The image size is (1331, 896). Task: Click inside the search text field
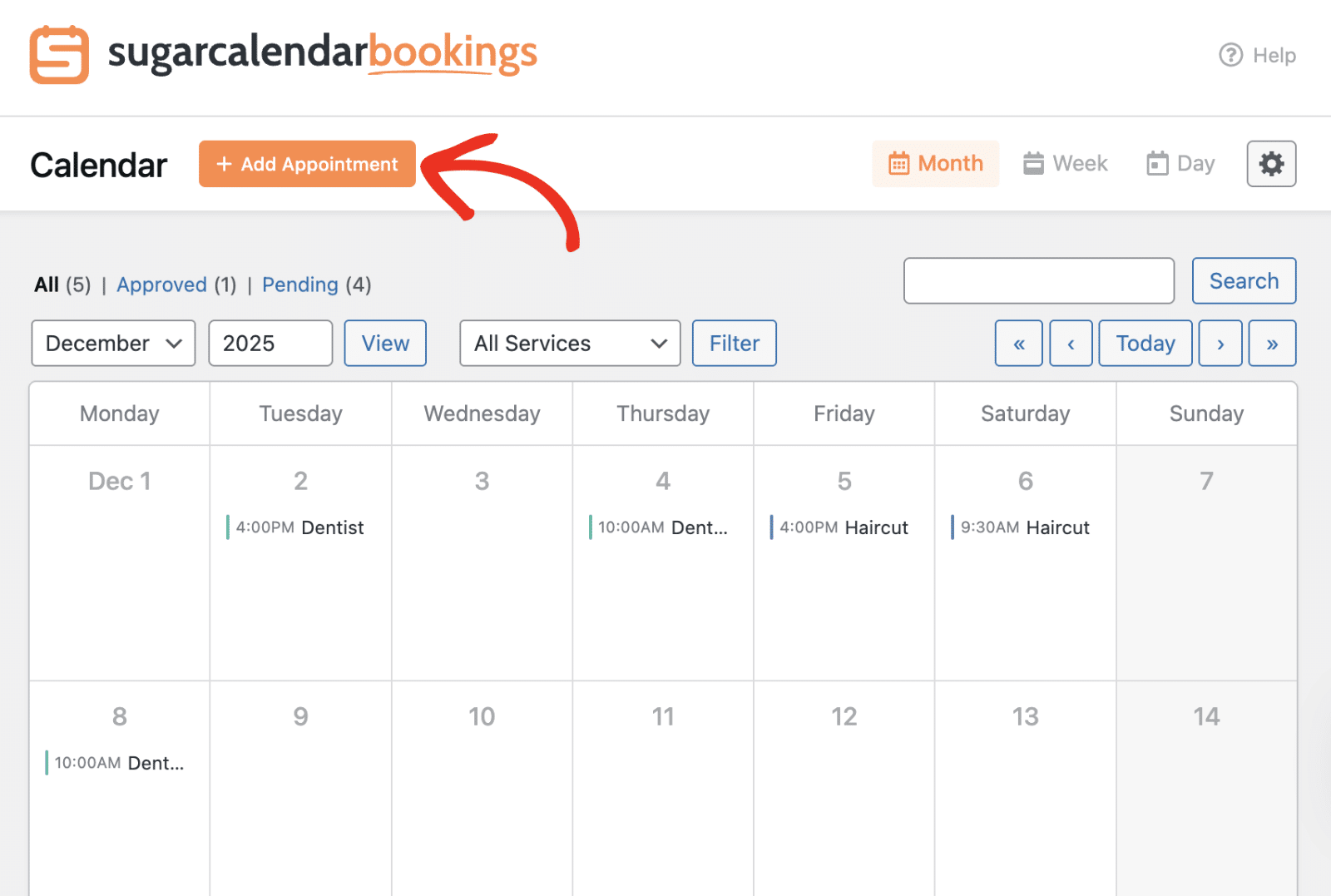pyautogui.click(x=1038, y=280)
